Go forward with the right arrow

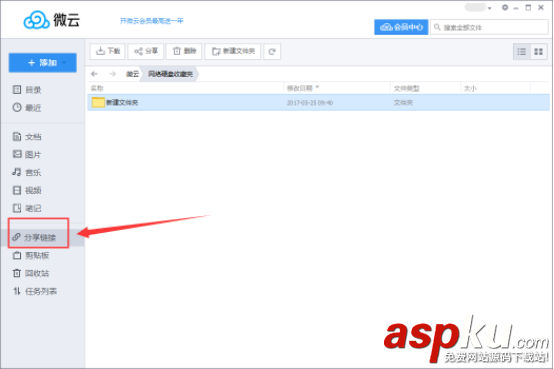pyautogui.click(x=112, y=74)
